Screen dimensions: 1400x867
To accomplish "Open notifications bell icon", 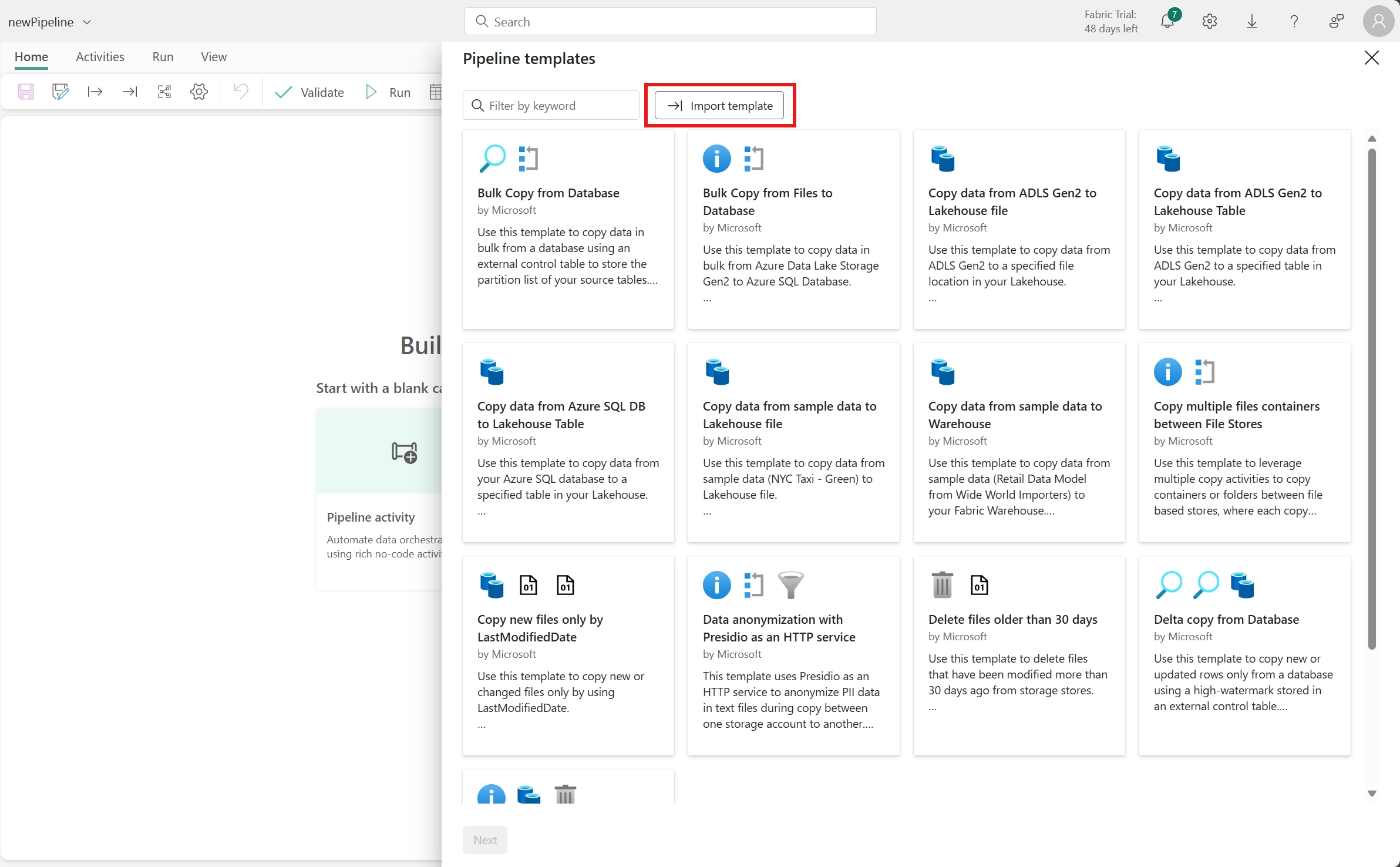I will [x=1167, y=22].
